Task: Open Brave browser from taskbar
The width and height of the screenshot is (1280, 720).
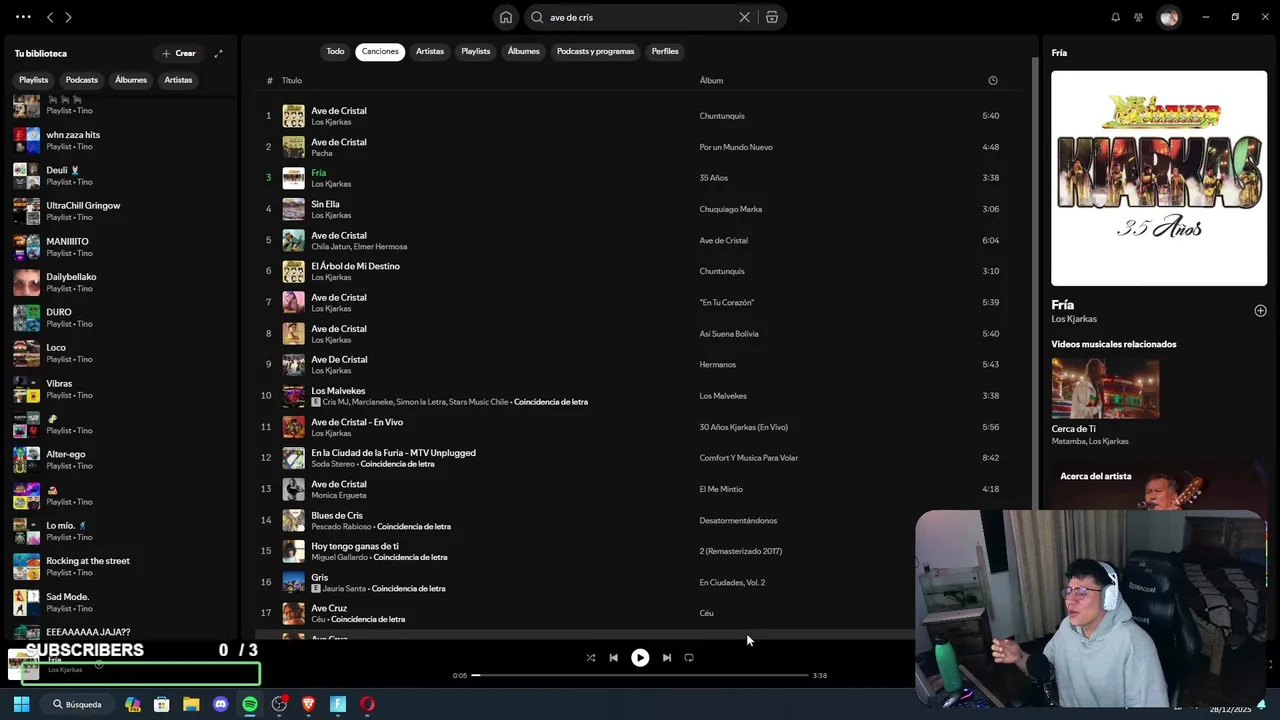Action: tap(308, 704)
